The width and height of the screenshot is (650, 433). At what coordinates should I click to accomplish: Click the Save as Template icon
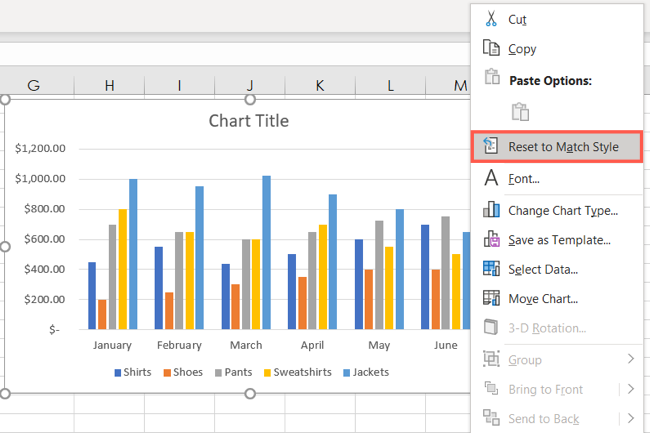(491, 239)
